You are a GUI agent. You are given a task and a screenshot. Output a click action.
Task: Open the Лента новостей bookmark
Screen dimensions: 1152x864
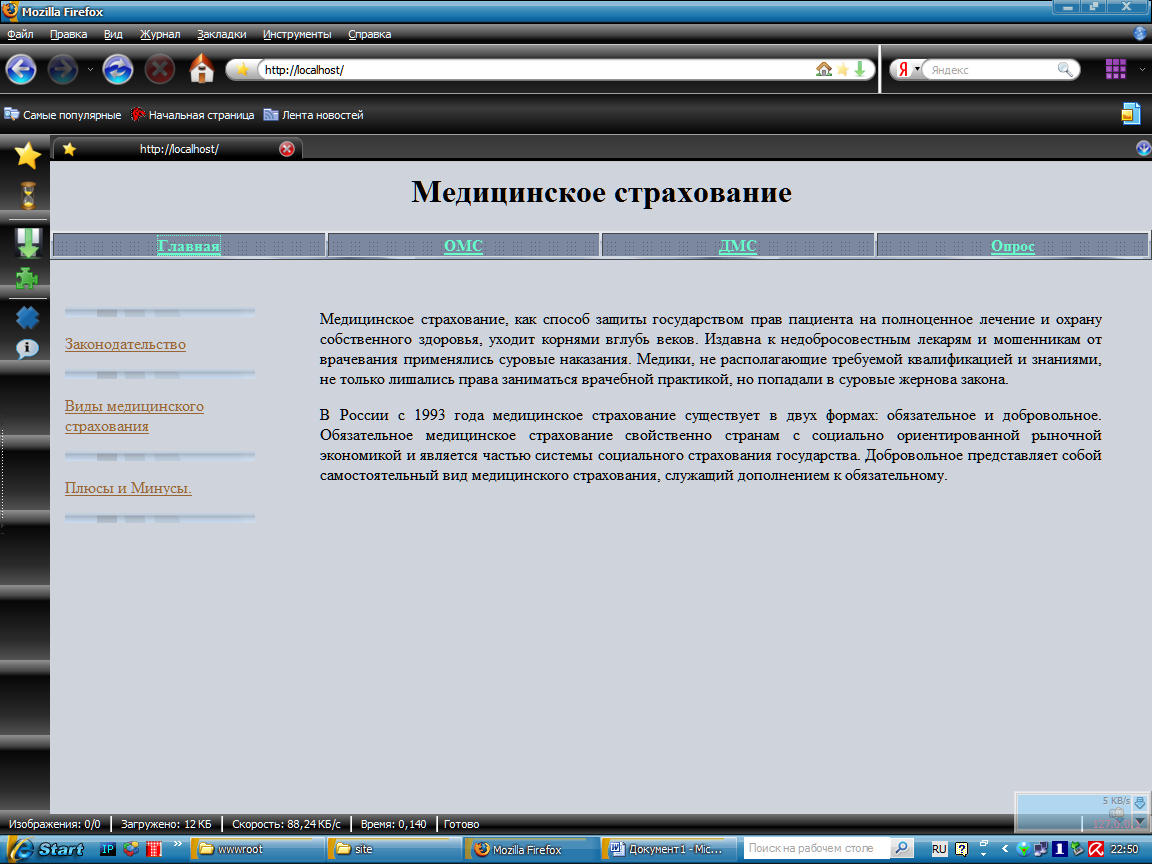click(x=314, y=115)
